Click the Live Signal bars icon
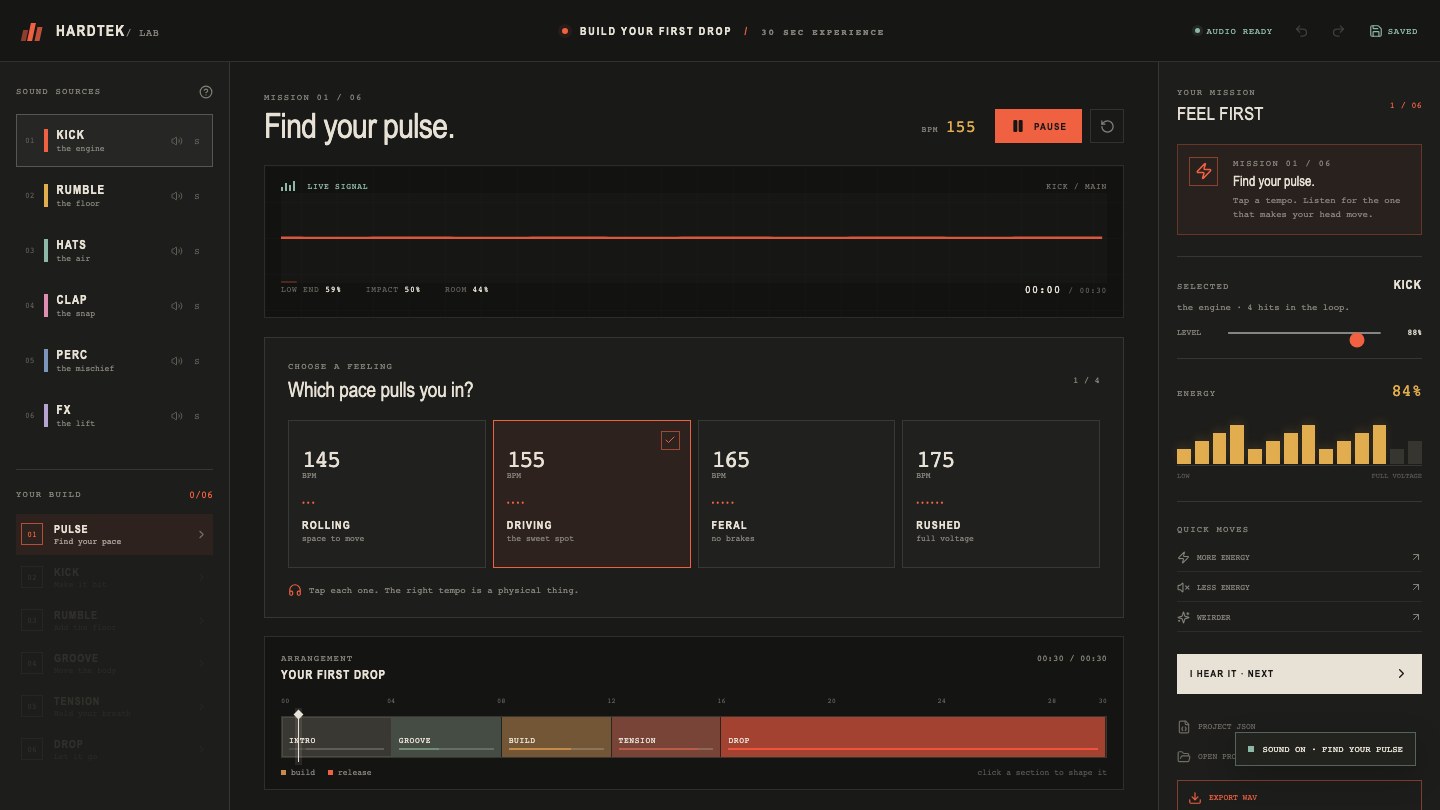Screen dimensions: 1440x810 pyautogui.click(x=288, y=186)
